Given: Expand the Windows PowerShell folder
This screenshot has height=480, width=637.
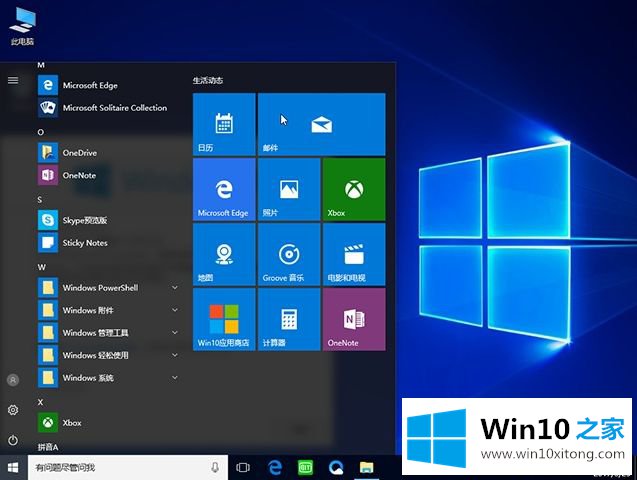Looking at the screenshot, I should [x=110, y=288].
